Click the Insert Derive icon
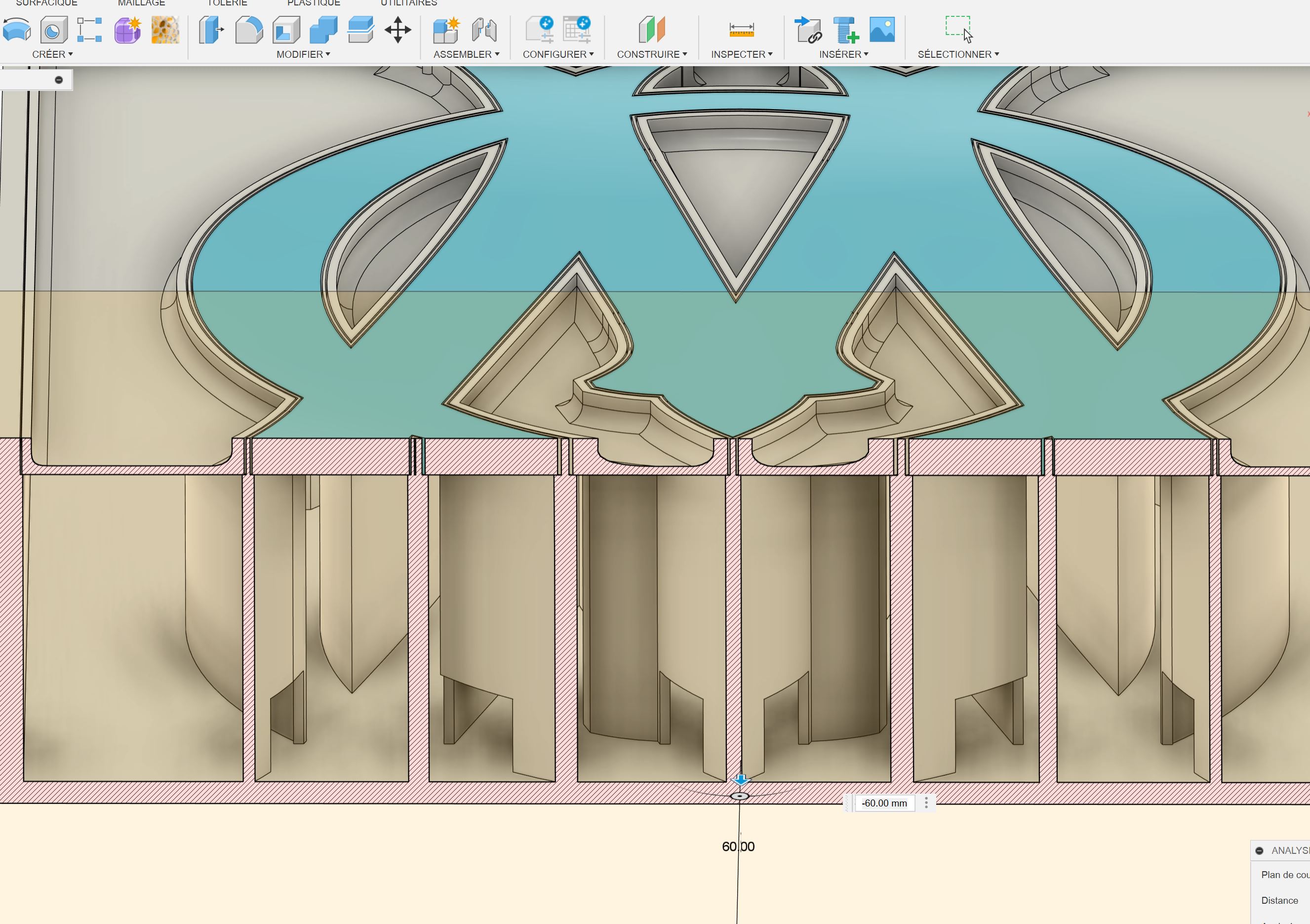 (x=808, y=30)
